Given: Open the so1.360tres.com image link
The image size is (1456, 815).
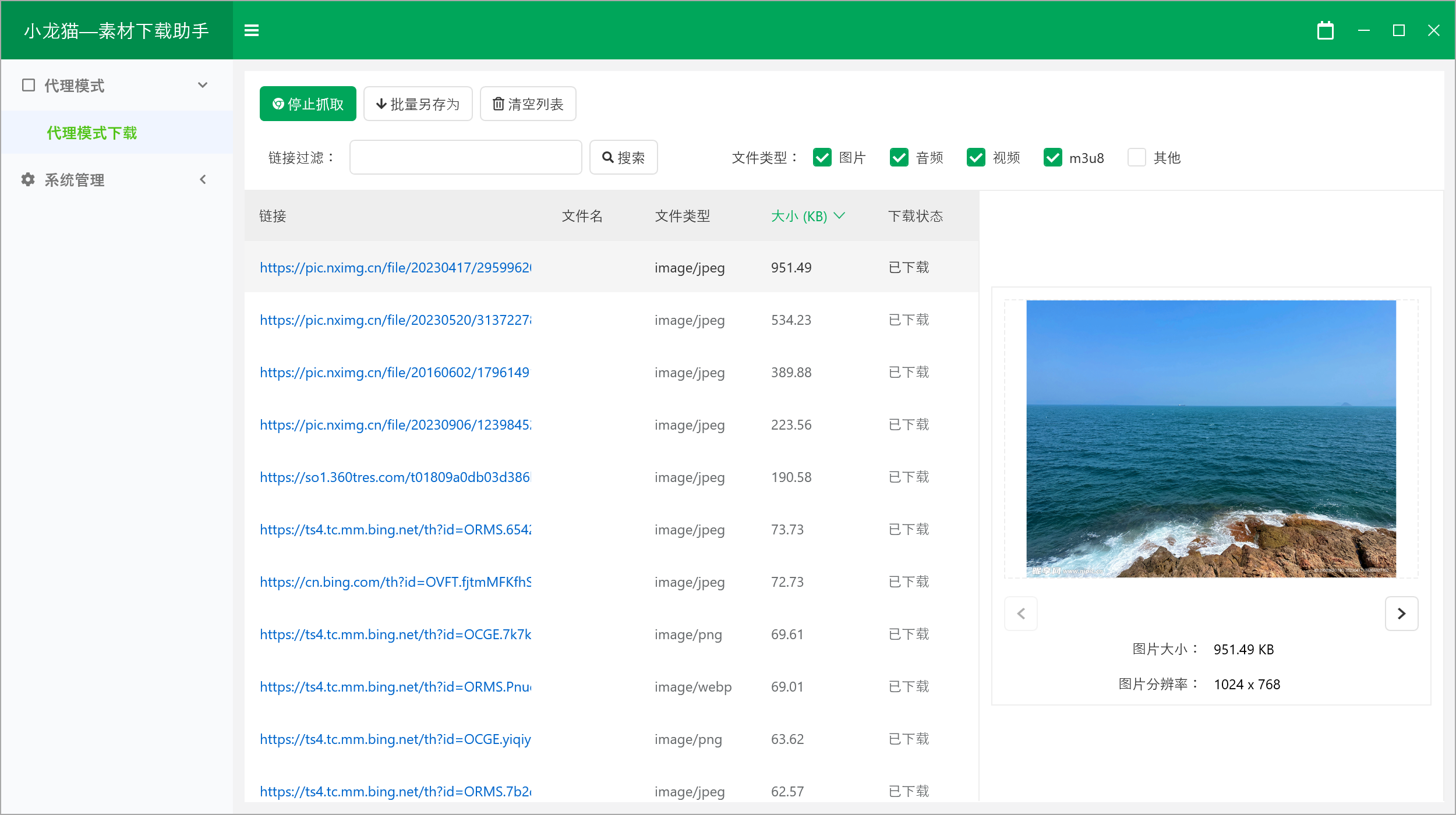Looking at the screenshot, I should click(x=395, y=477).
